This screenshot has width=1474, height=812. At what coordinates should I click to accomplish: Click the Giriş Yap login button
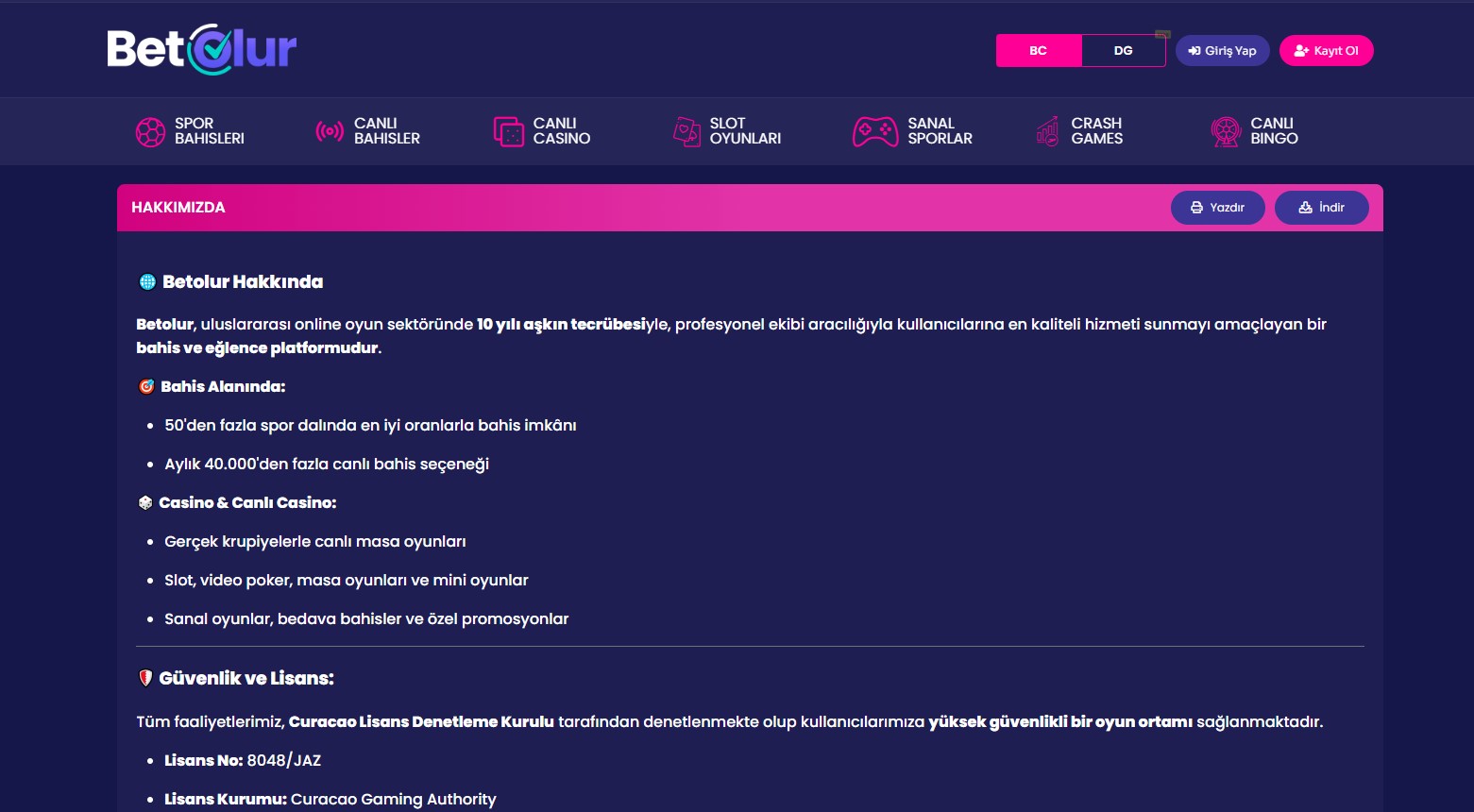pyautogui.click(x=1223, y=50)
